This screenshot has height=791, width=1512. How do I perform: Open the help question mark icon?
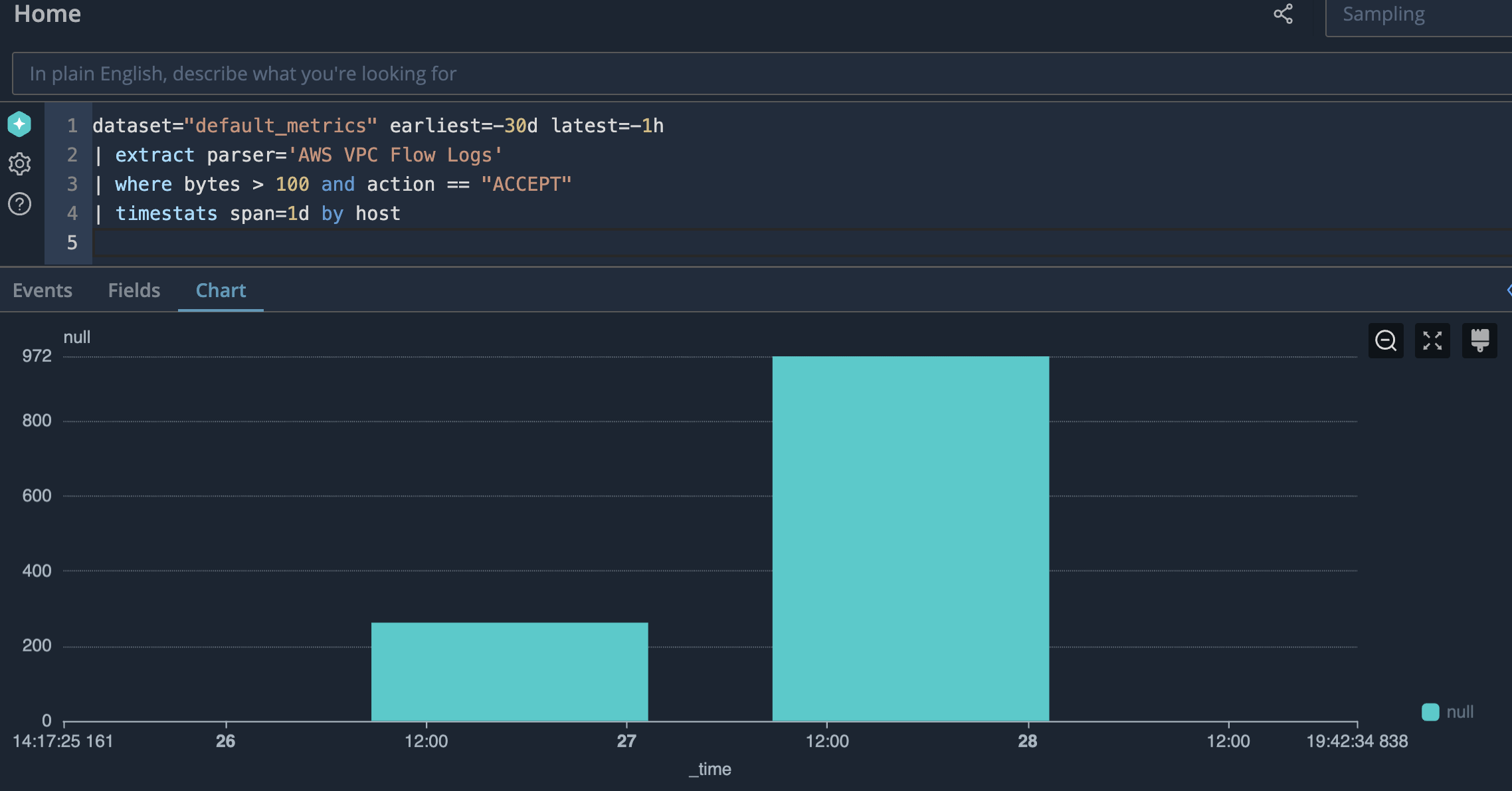(19, 204)
